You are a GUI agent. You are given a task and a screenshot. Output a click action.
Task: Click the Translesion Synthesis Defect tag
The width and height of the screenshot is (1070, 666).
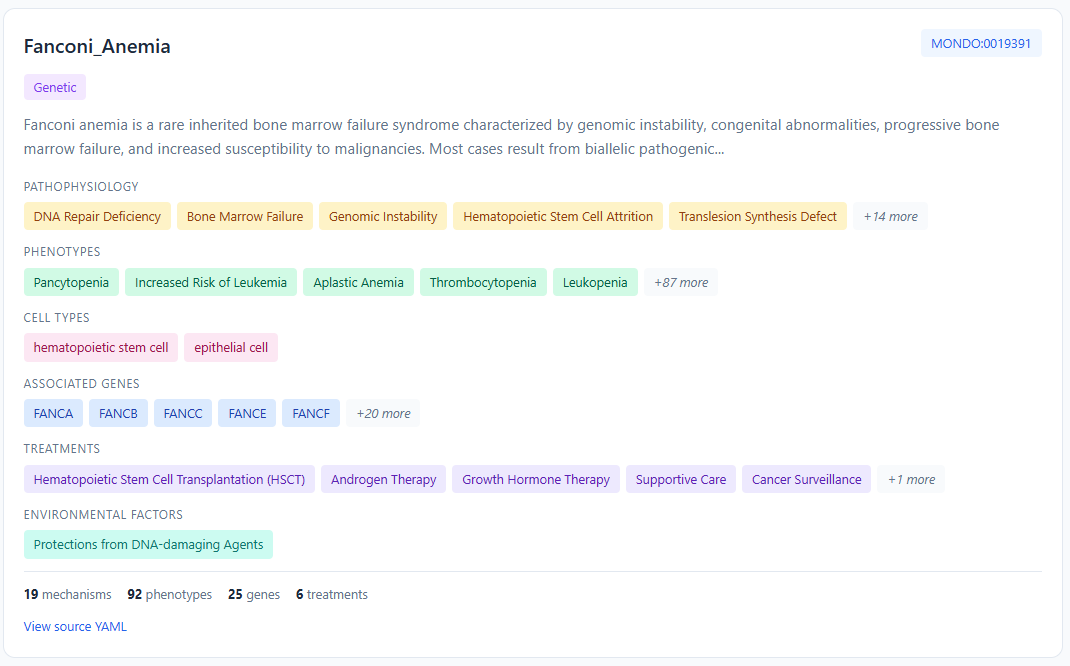pos(757,216)
